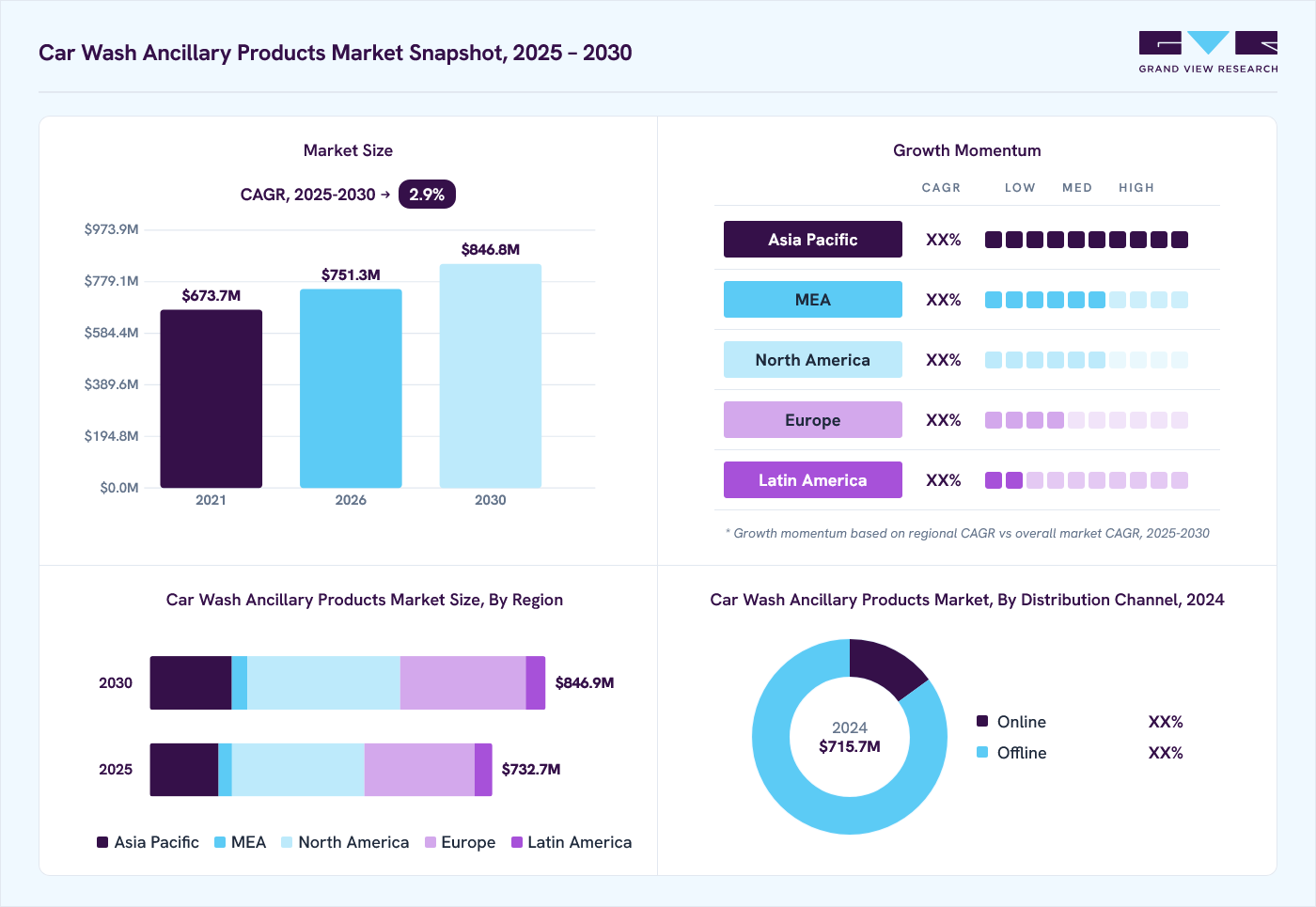Click the XX% value next to Online

pyautogui.click(x=1166, y=722)
